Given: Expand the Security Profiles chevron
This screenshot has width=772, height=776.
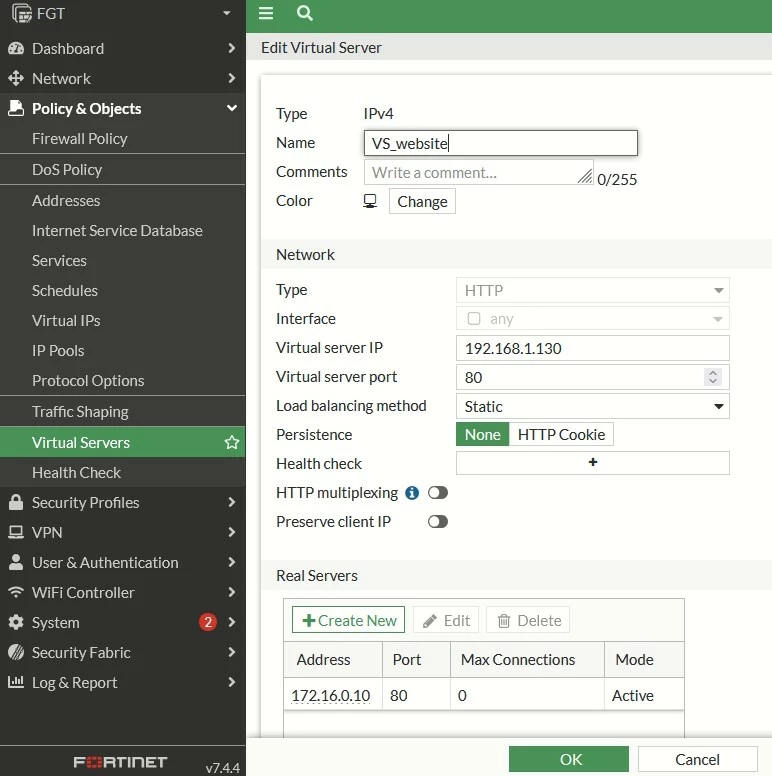Looking at the screenshot, I should coord(231,502).
